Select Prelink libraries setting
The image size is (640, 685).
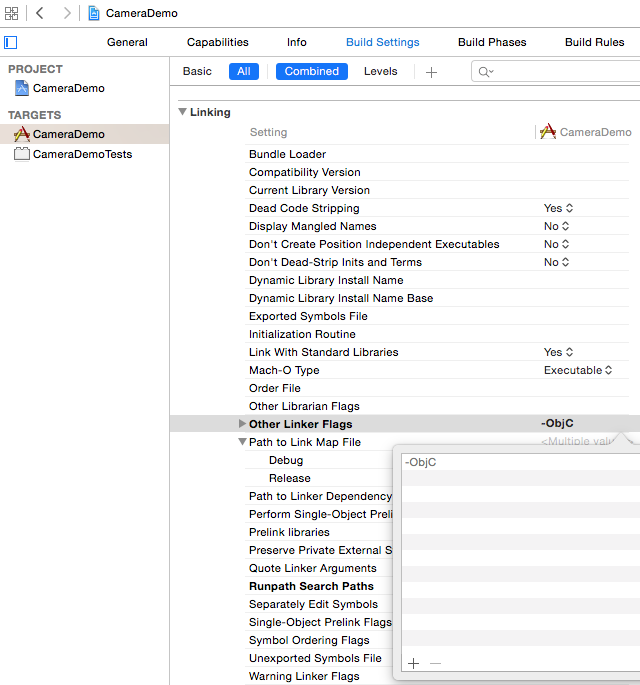[289, 532]
